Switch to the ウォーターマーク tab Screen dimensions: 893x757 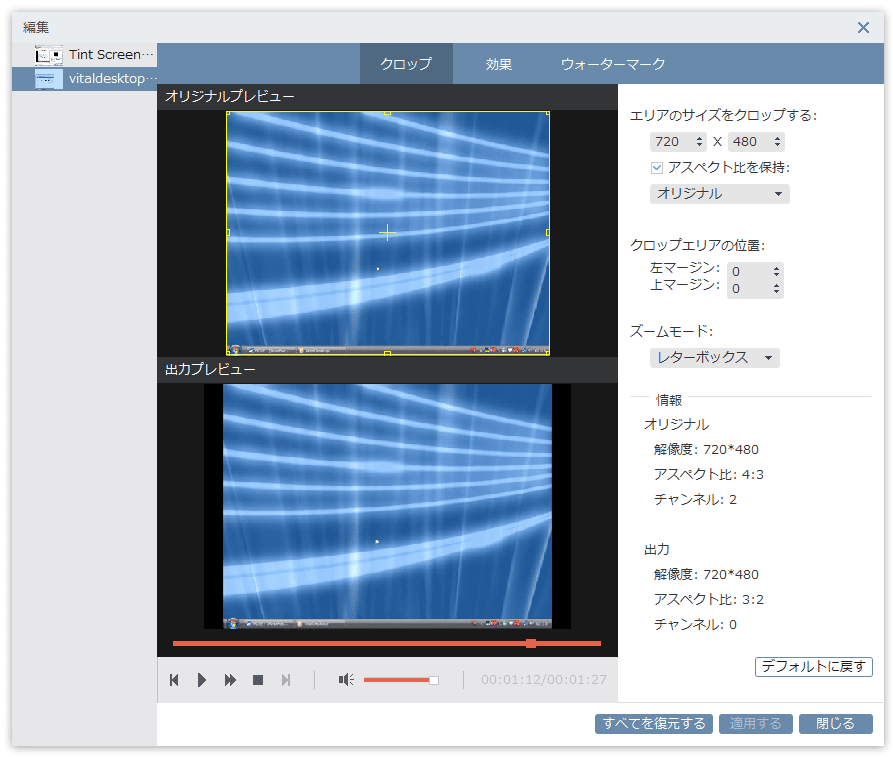point(613,64)
